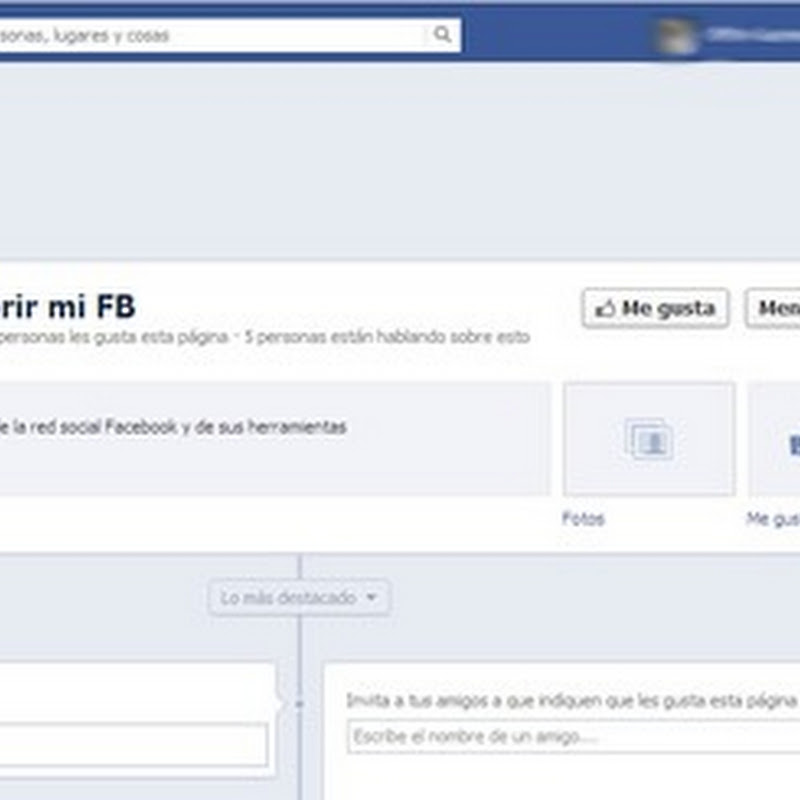The height and width of the screenshot is (800, 800).
Task: Click 'personas les gusta esta página' text
Action: (x=114, y=337)
